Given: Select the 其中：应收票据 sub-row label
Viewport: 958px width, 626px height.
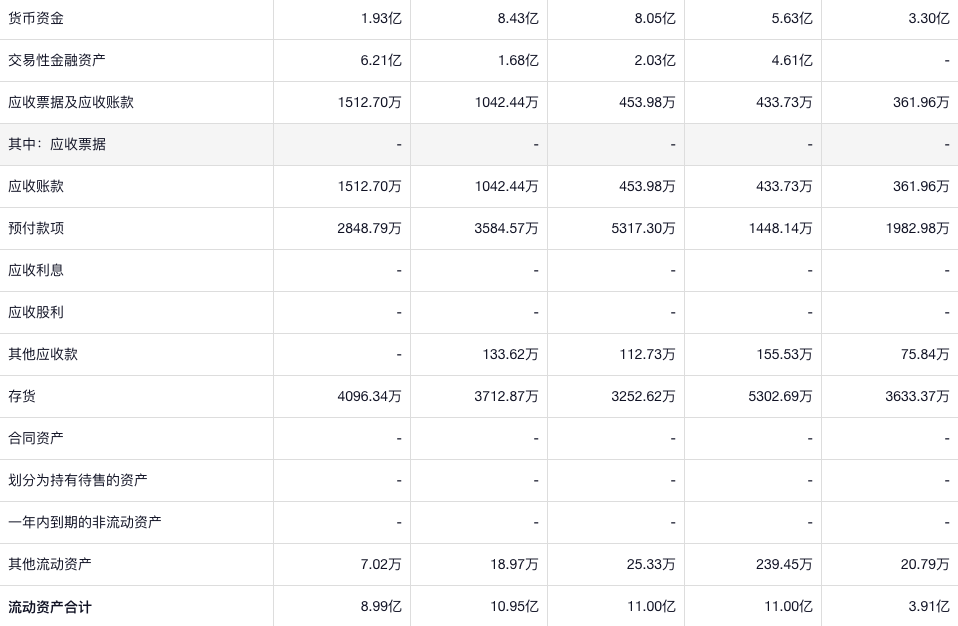Looking at the screenshot, I should [x=57, y=144].
